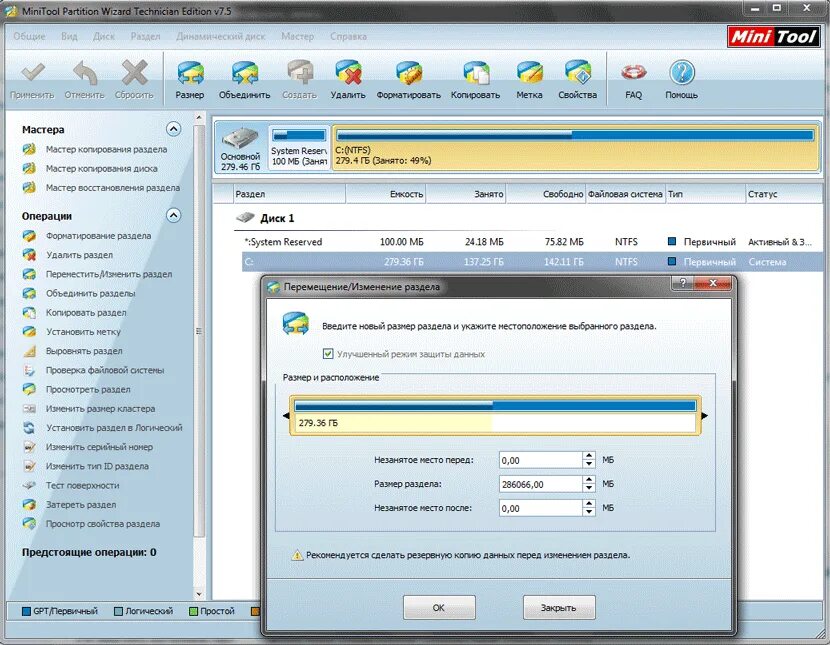This screenshot has height=645, width=830.
Task: Click the Форматировать toolbar icon
Action: click(409, 73)
